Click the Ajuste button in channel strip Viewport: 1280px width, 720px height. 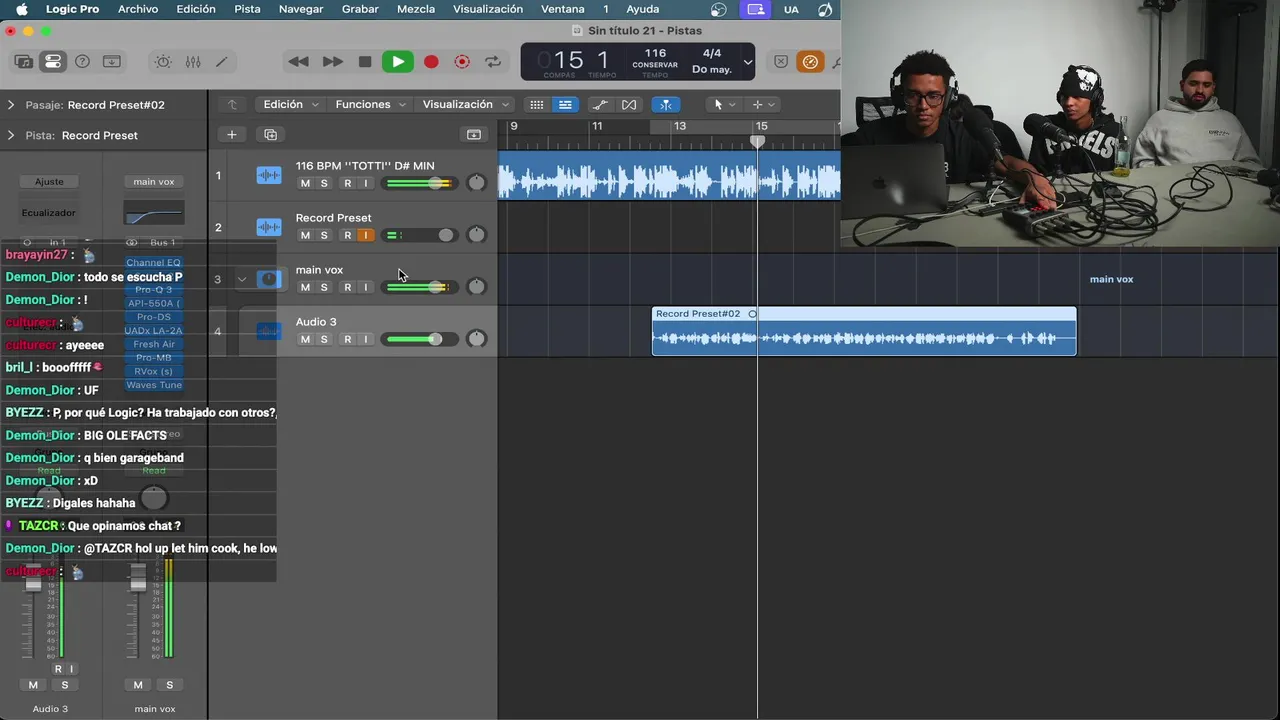pos(49,182)
